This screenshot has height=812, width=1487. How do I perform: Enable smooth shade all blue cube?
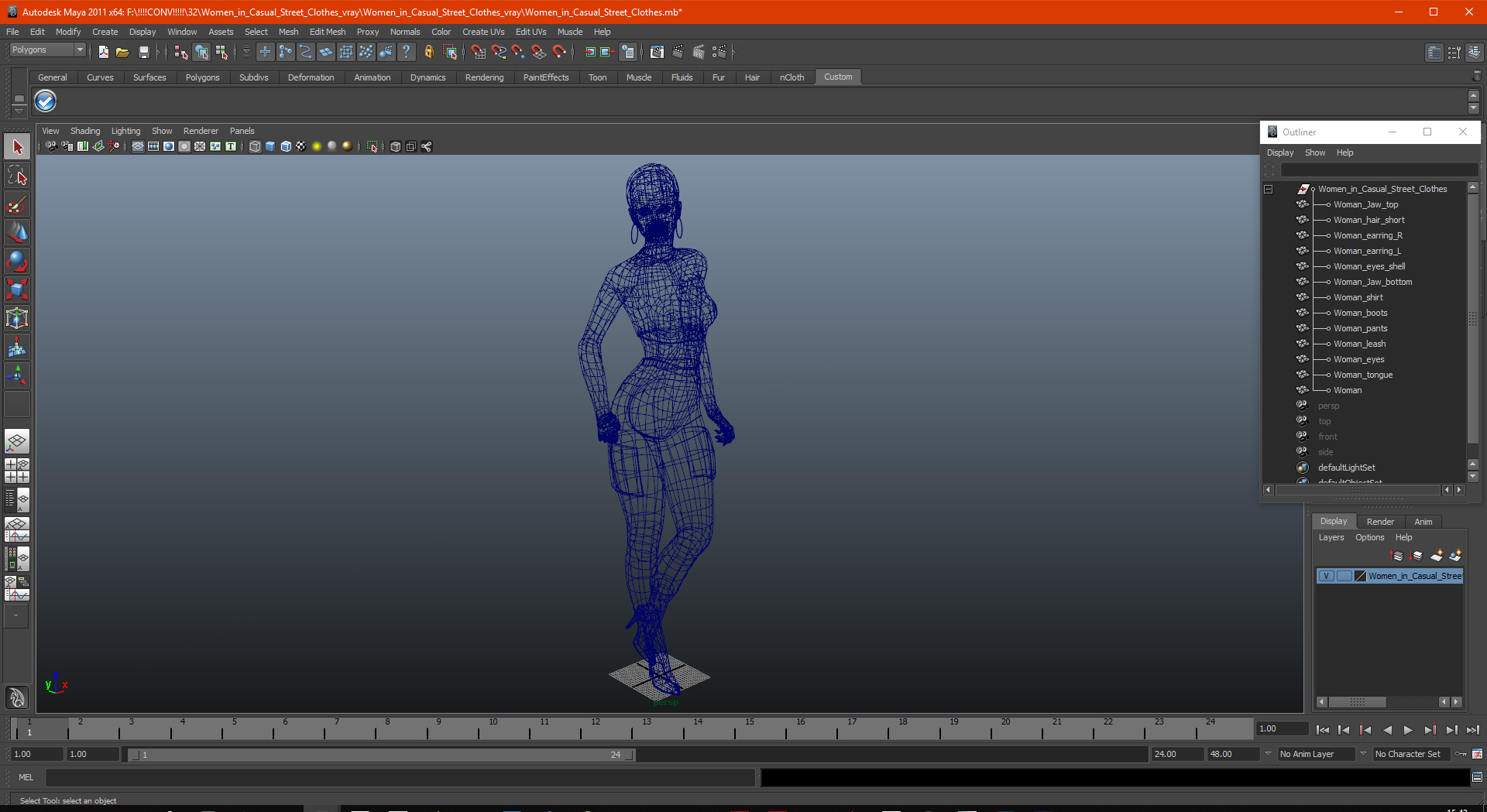coord(270,146)
